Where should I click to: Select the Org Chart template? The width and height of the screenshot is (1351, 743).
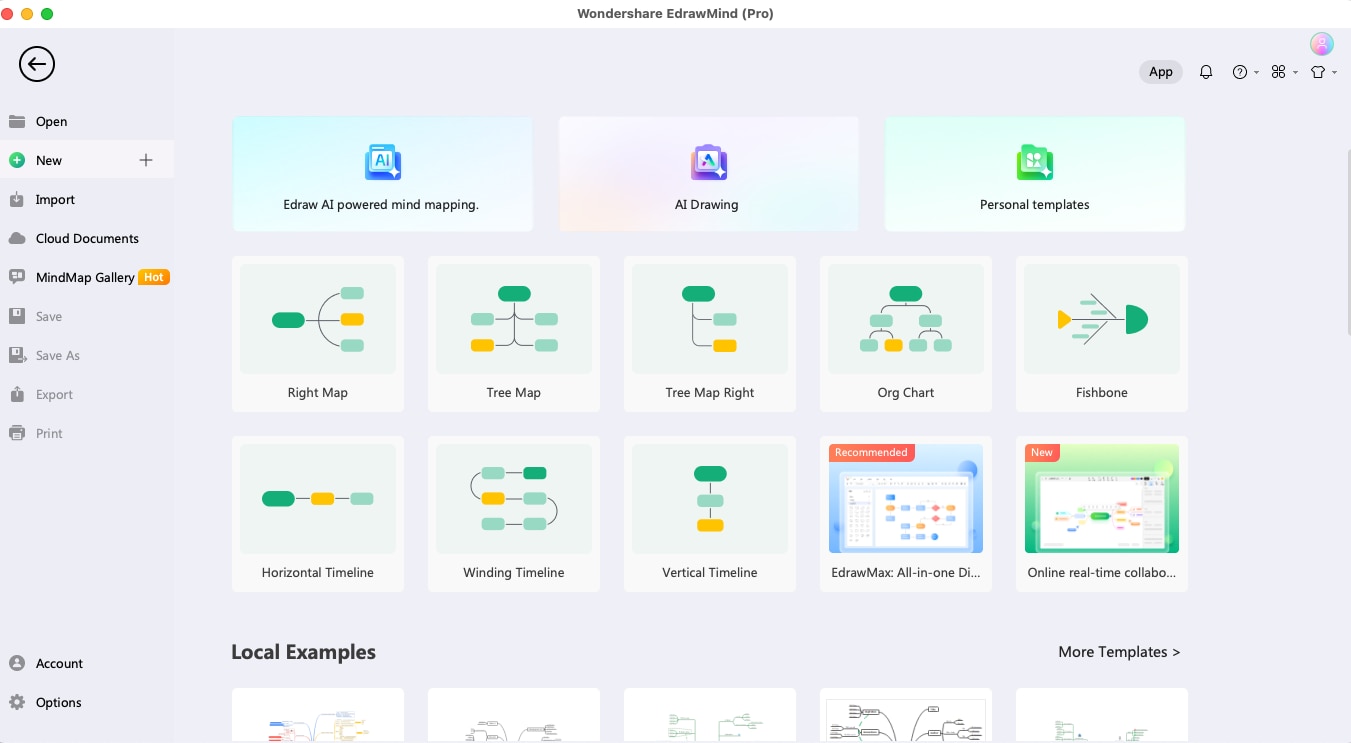(906, 334)
